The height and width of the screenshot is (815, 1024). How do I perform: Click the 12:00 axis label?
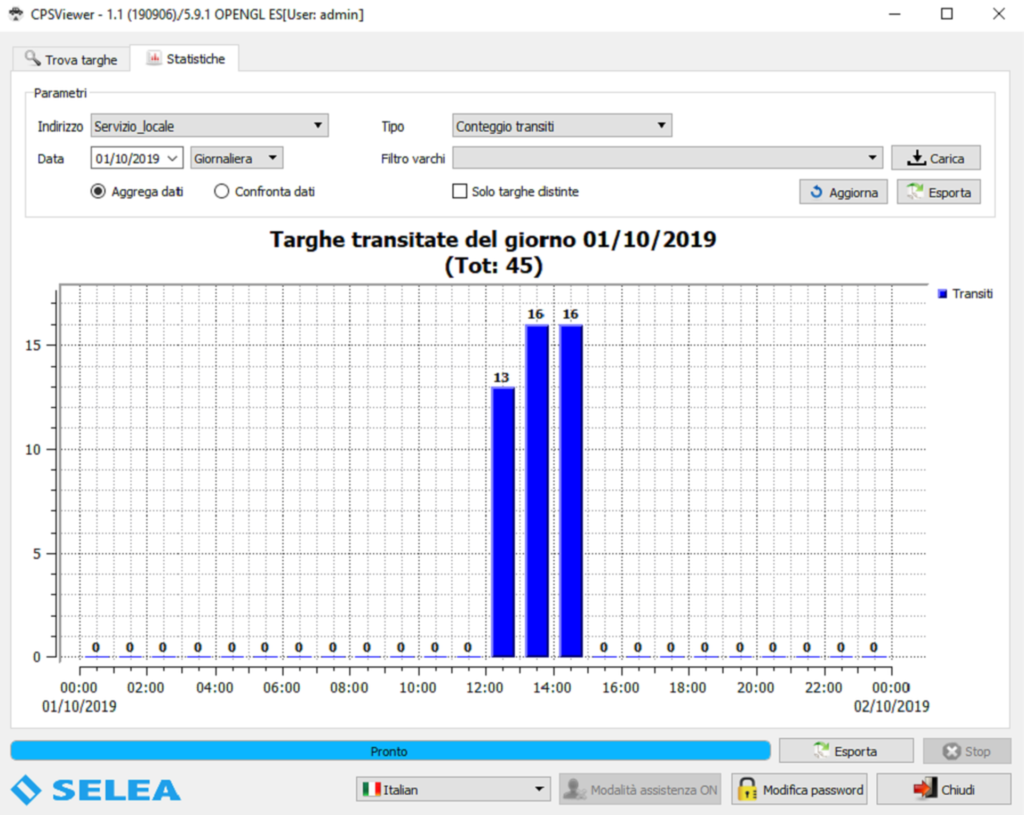(x=485, y=688)
